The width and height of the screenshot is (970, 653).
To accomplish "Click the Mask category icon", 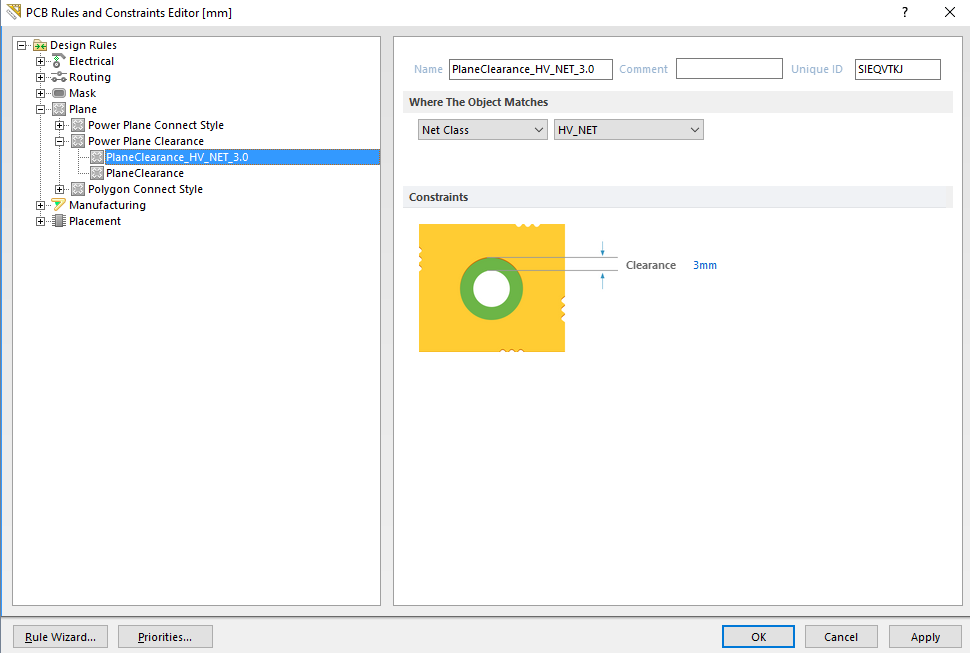I will (x=59, y=93).
